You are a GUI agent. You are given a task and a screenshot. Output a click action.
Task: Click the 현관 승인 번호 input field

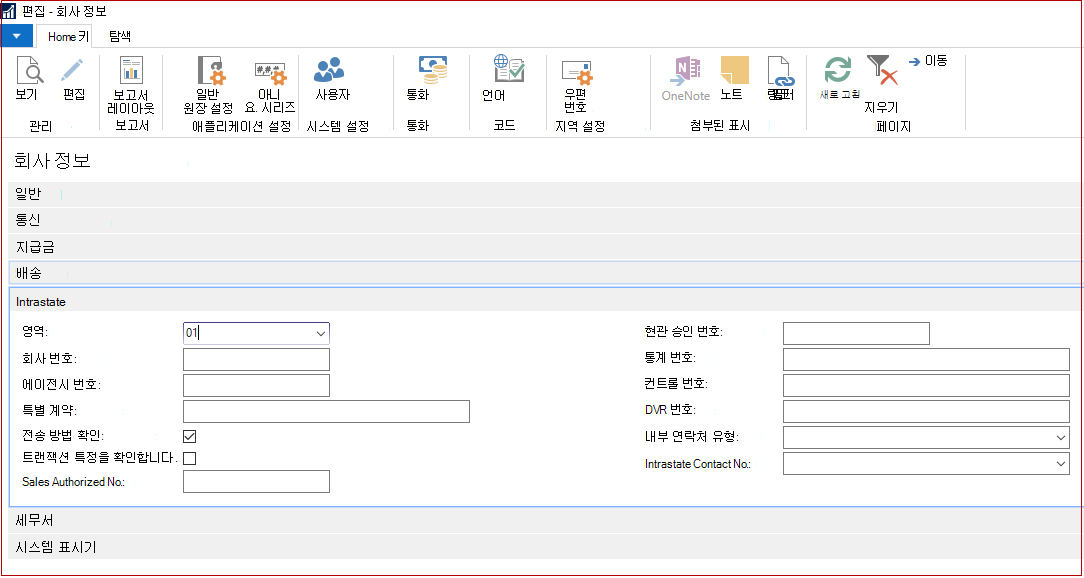pyautogui.click(x=856, y=333)
